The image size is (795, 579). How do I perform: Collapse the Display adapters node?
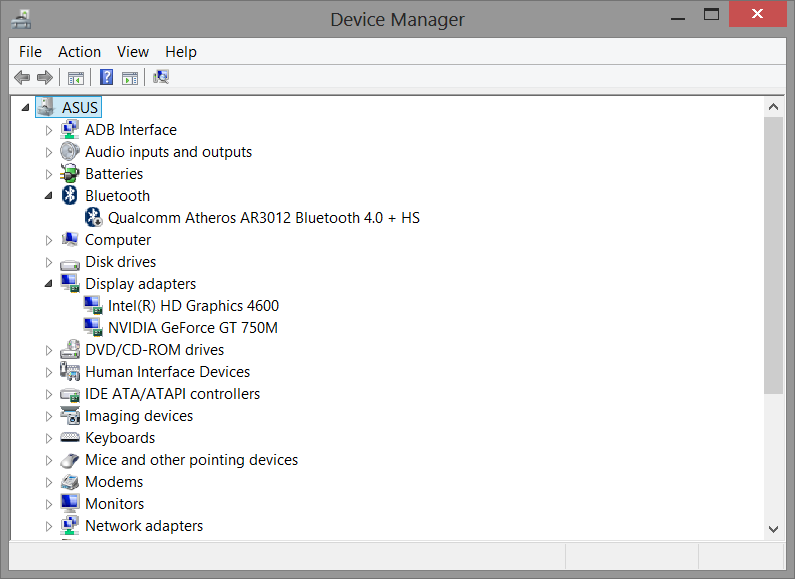49,283
